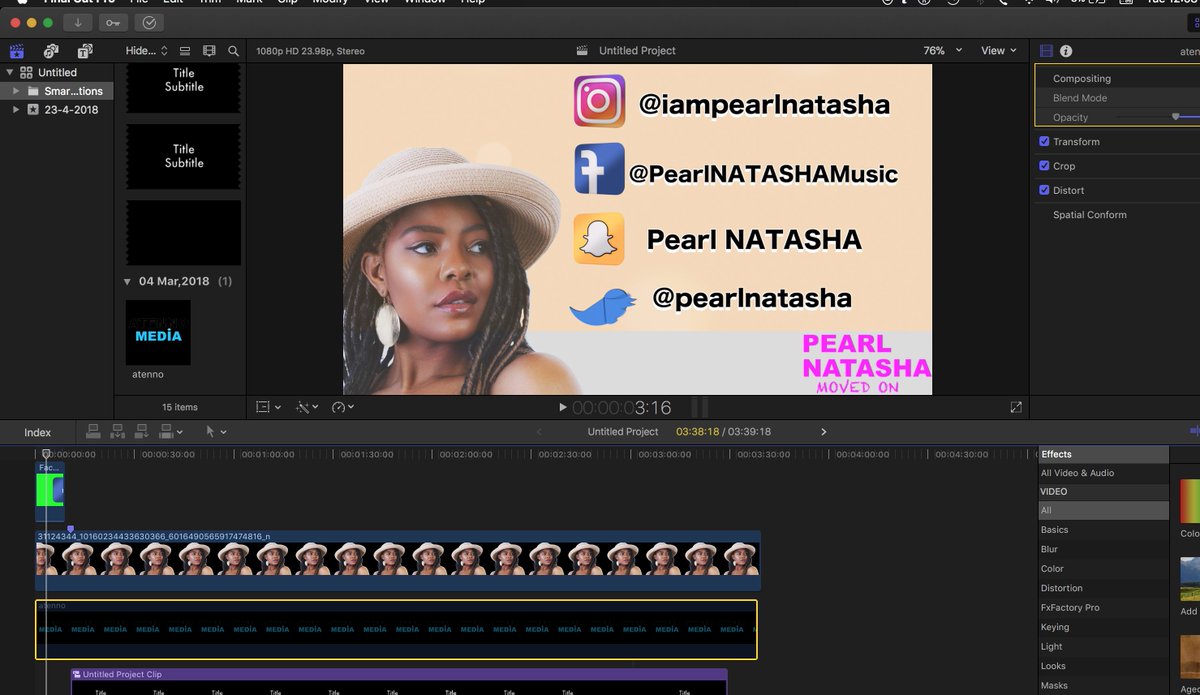This screenshot has height=695, width=1200.
Task: Go back in timeline history
Action: point(540,432)
